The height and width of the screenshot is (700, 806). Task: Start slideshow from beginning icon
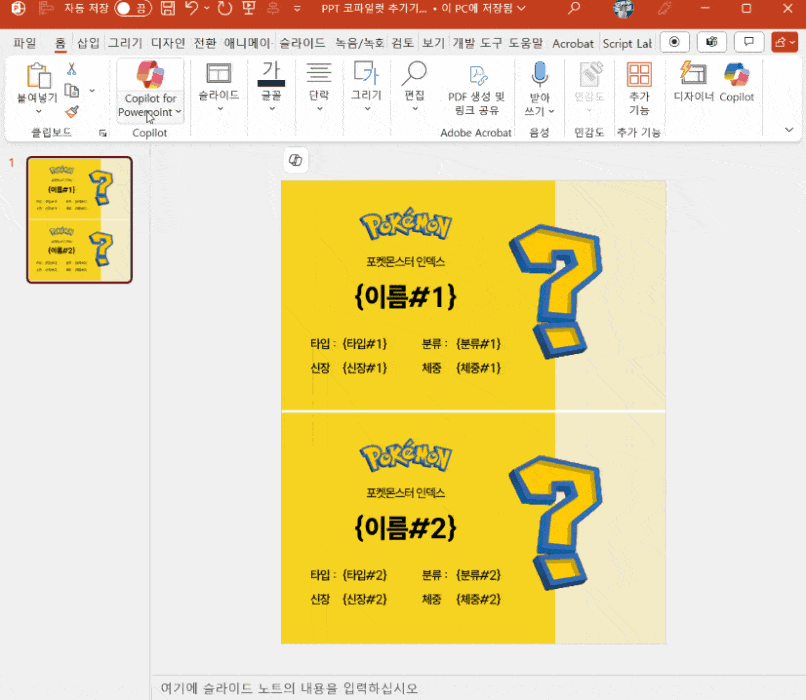click(x=249, y=9)
